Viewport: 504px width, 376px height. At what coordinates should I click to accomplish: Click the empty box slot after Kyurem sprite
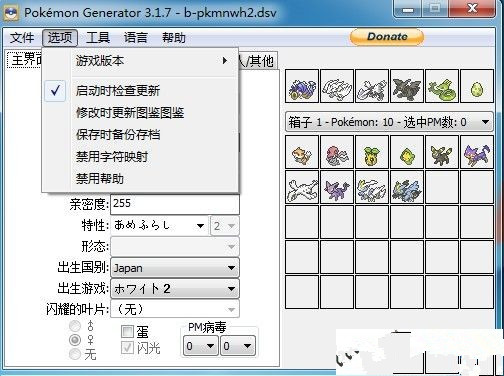click(442, 187)
